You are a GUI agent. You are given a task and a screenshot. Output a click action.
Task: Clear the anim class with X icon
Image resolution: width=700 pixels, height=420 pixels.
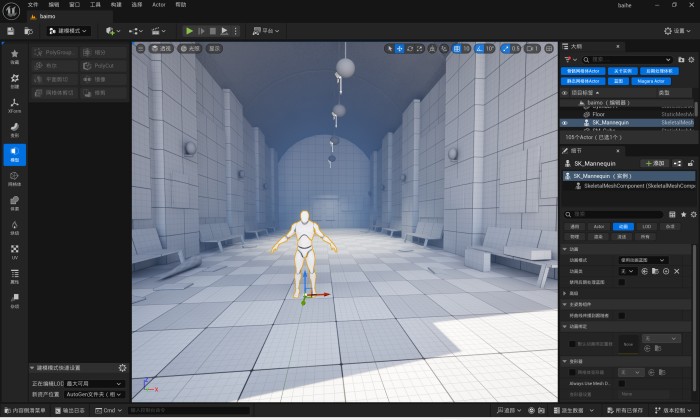677,271
